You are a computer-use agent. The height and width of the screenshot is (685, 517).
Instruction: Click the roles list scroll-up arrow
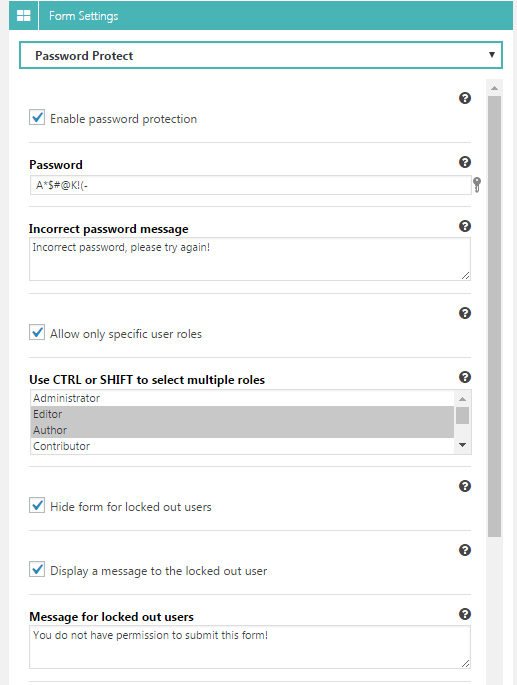point(462,399)
